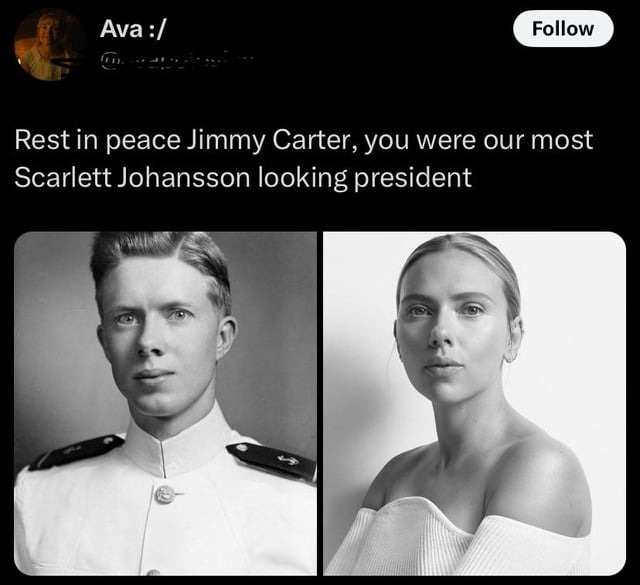Open the right photo of woman in sweater
The height and width of the screenshot is (585, 640).
[x=474, y=403]
